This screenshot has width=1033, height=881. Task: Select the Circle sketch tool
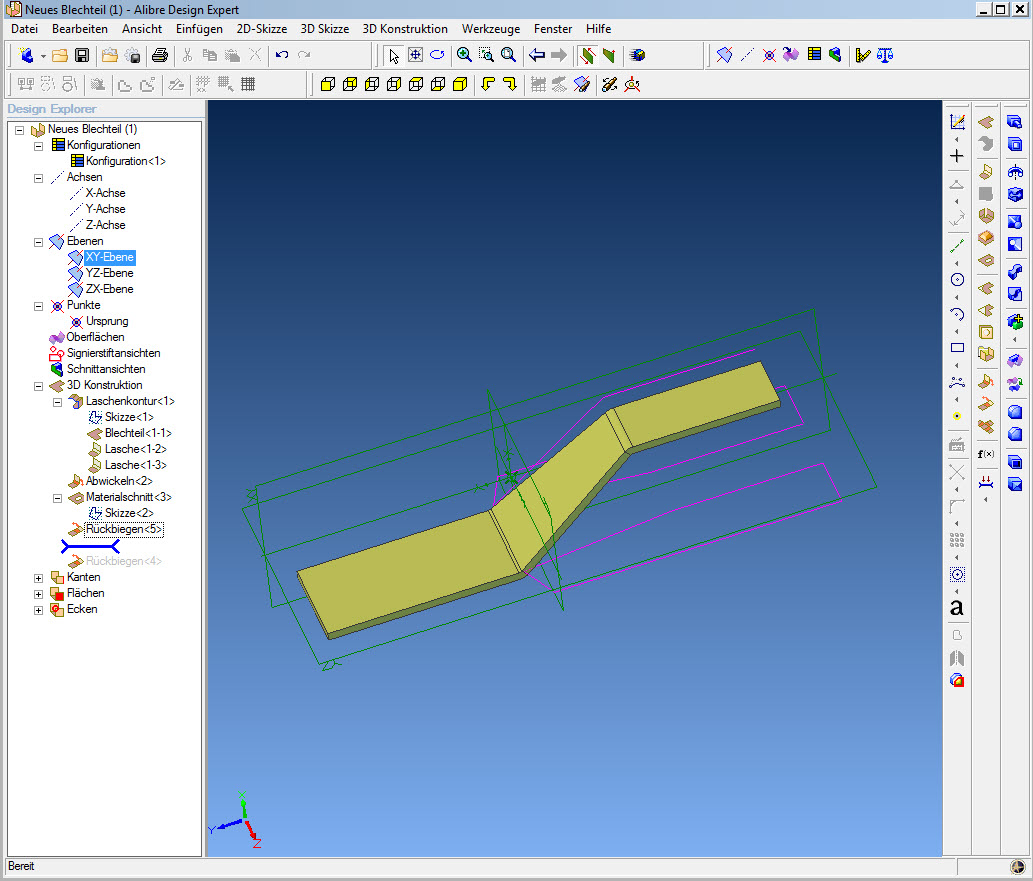pyautogui.click(x=957, y=280)
